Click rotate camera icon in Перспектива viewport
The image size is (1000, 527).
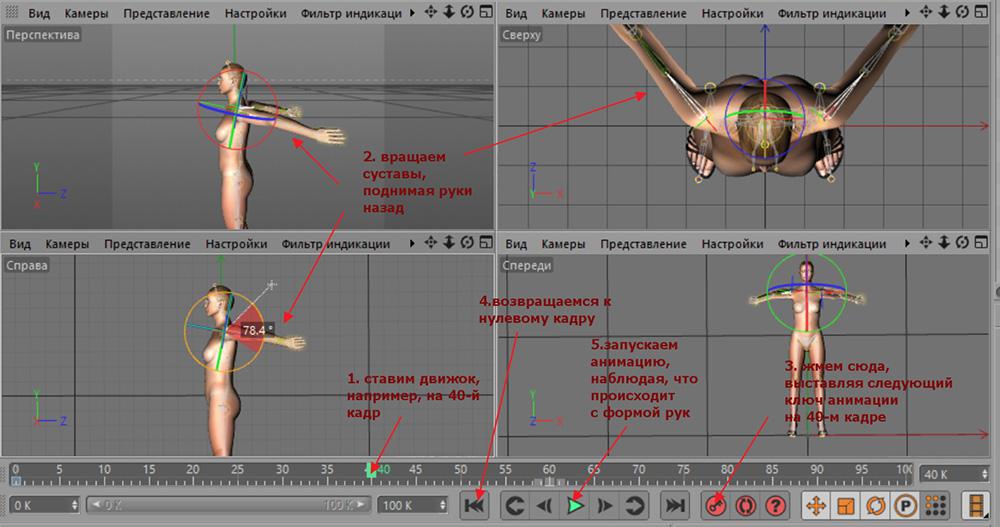click(467, 11)
